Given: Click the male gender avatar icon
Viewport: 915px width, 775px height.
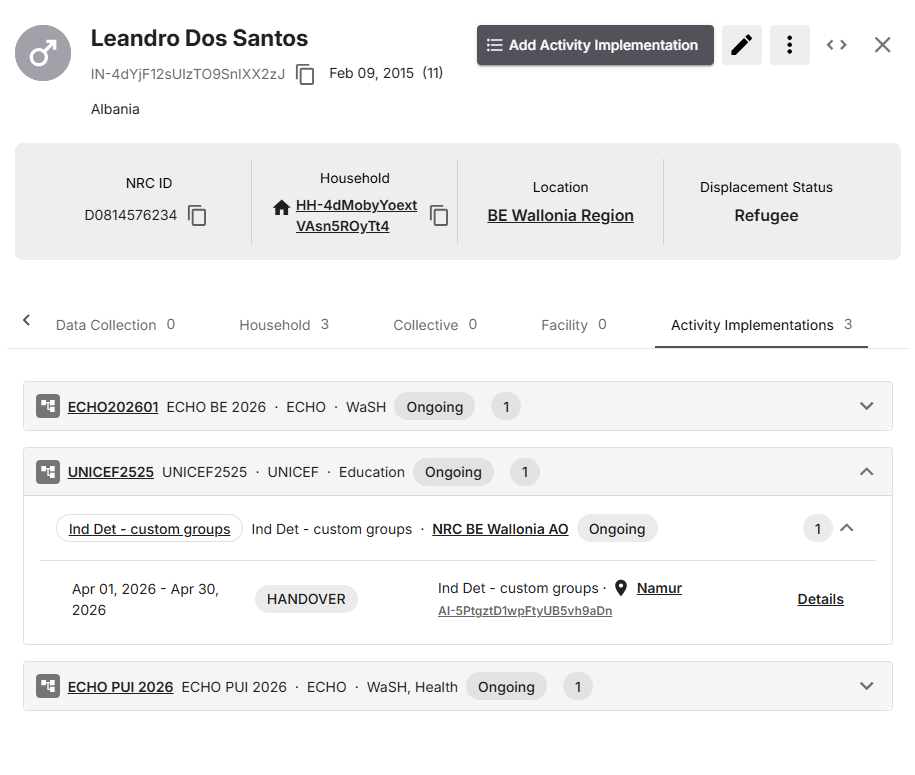Looking at the screenshot, I should [x=43, y=53].
